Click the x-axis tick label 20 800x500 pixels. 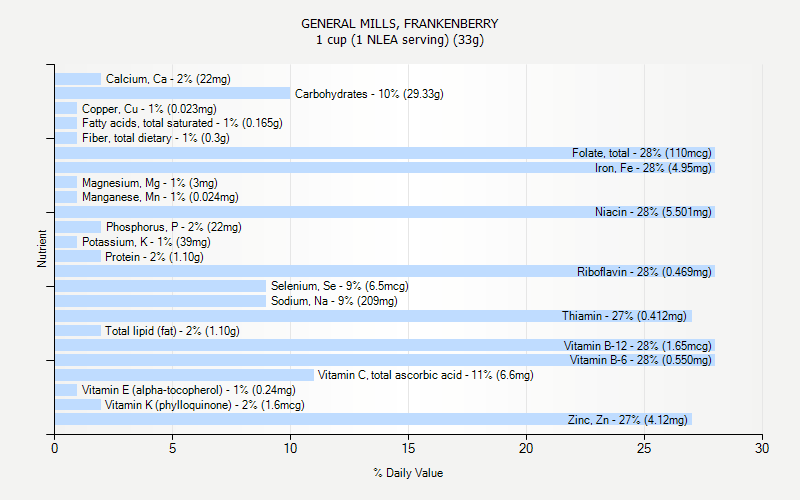click(526, 448)
